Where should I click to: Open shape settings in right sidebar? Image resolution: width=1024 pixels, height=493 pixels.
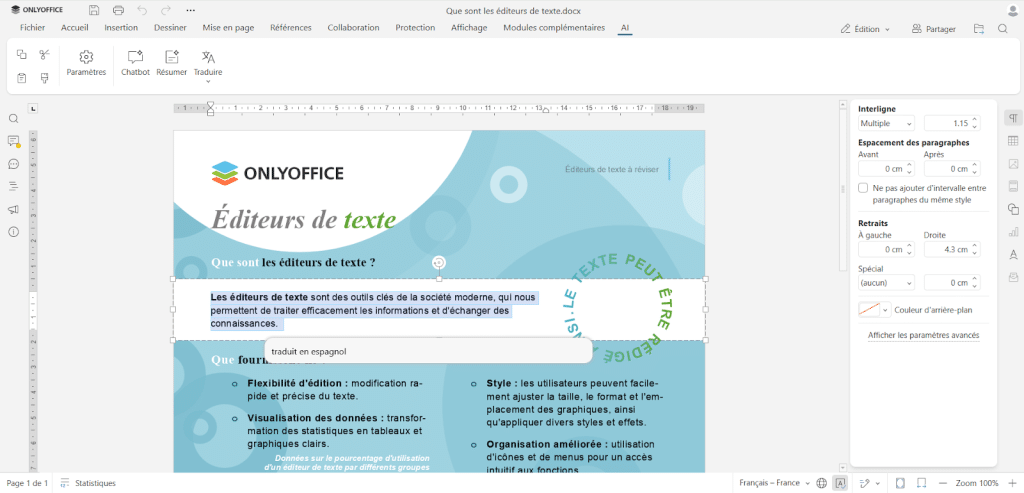[1013, 208]
